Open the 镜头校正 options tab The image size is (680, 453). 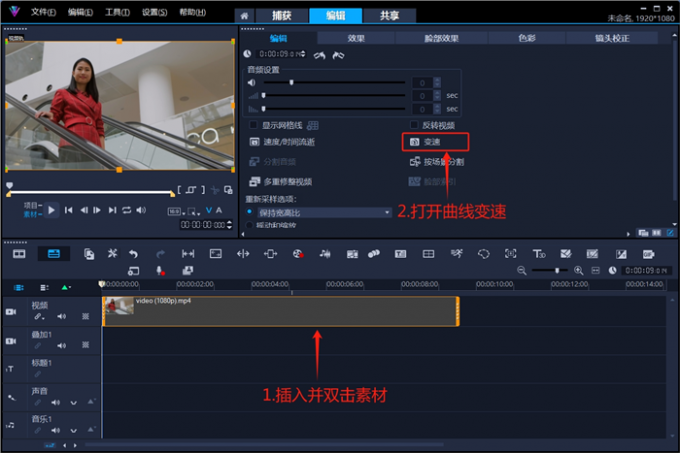612,38
